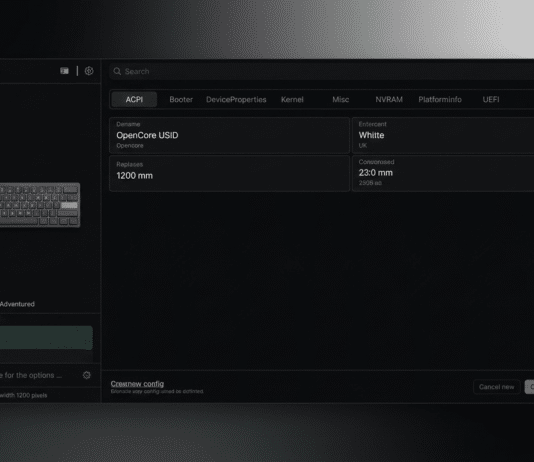Viewport: 534px width, 462px height.
Task: Go to the Kernel tab
Action: click(292, 99)
